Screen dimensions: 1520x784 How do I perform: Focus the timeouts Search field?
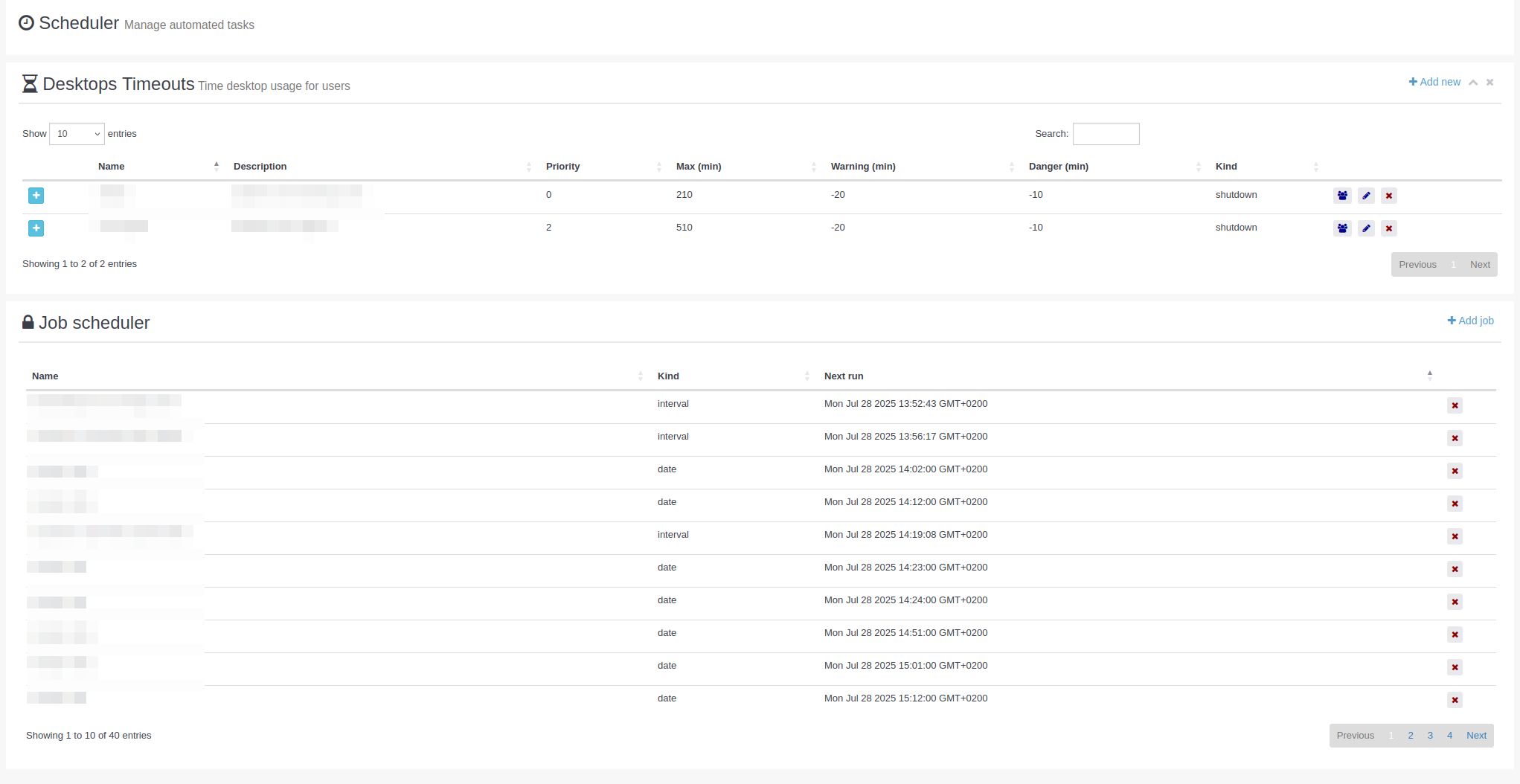pyautogui.click(x=1106, y=134)
